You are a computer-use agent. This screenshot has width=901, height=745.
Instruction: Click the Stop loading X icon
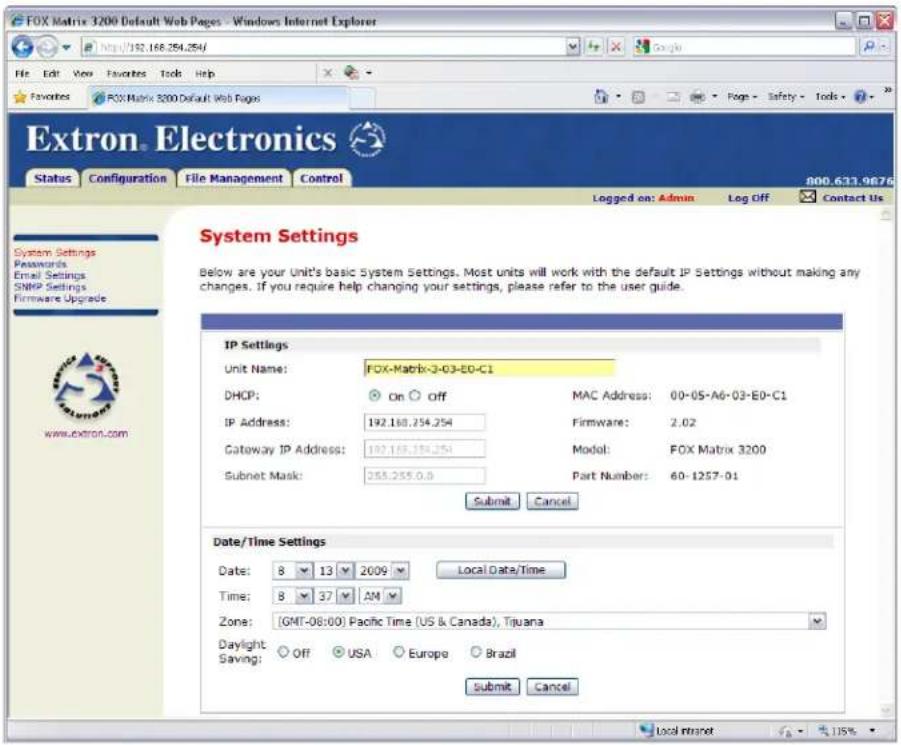pos(616,47)
